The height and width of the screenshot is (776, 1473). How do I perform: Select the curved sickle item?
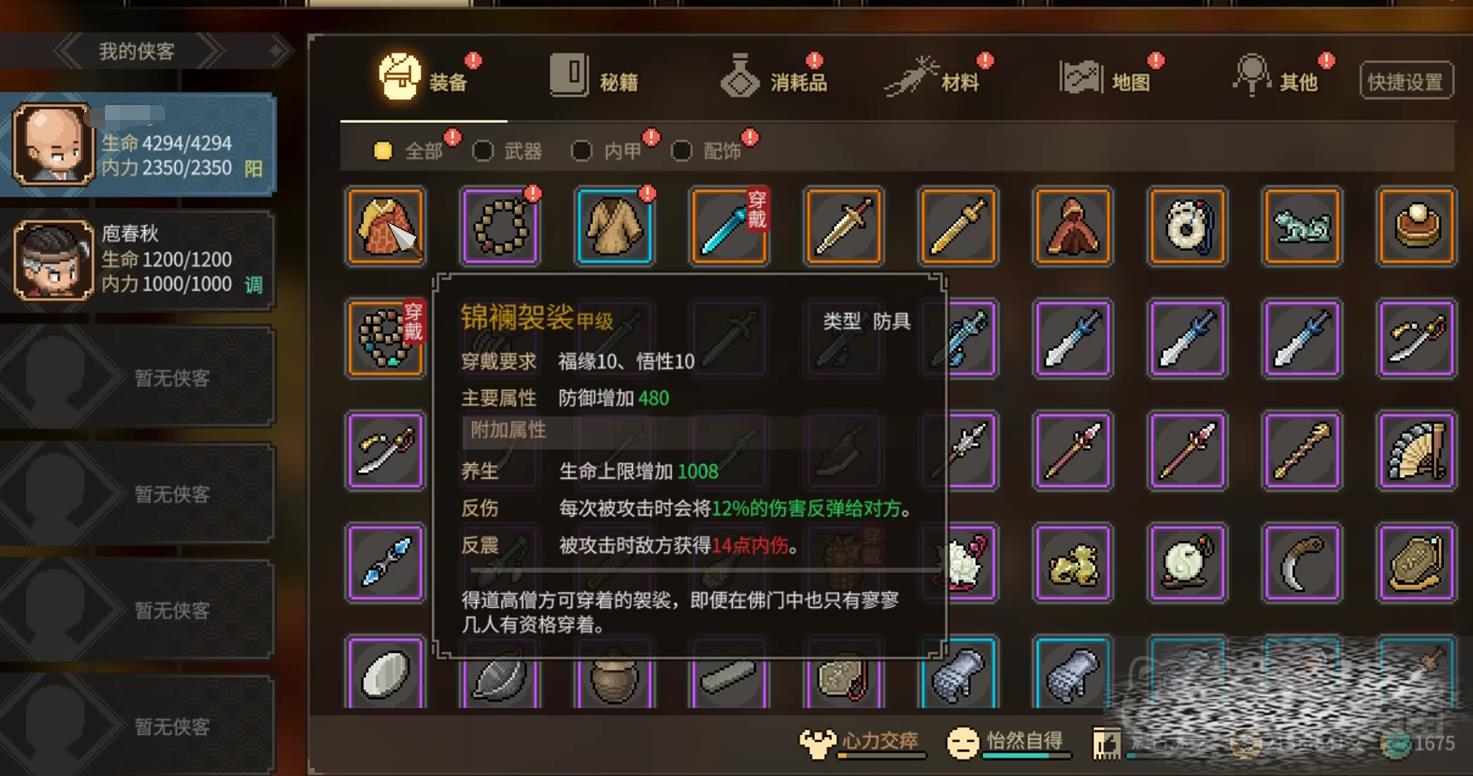[1301, 564]
